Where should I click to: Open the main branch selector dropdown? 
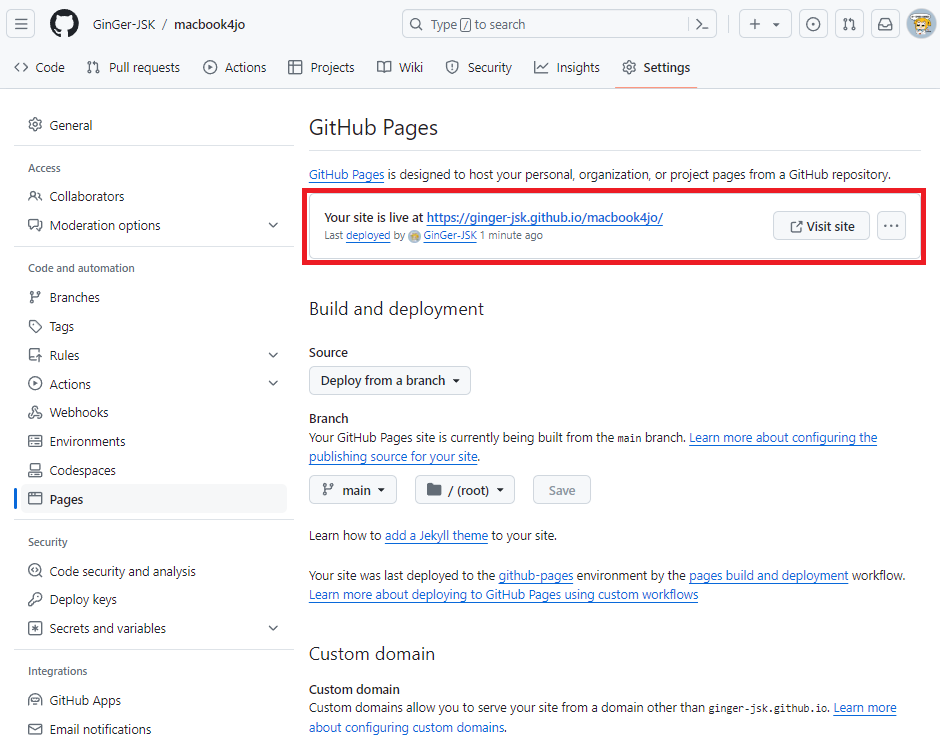pos(352,490)
